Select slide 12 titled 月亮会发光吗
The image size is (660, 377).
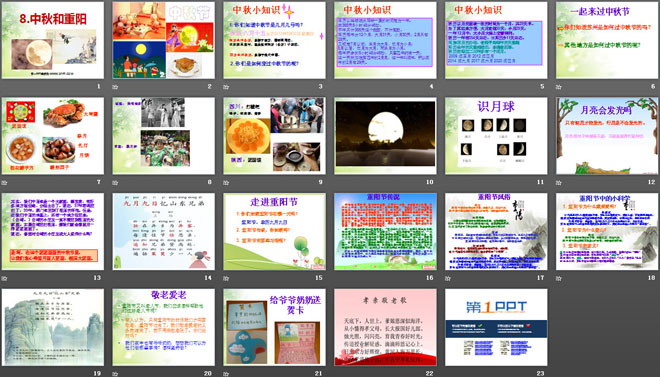click(607, 136)
